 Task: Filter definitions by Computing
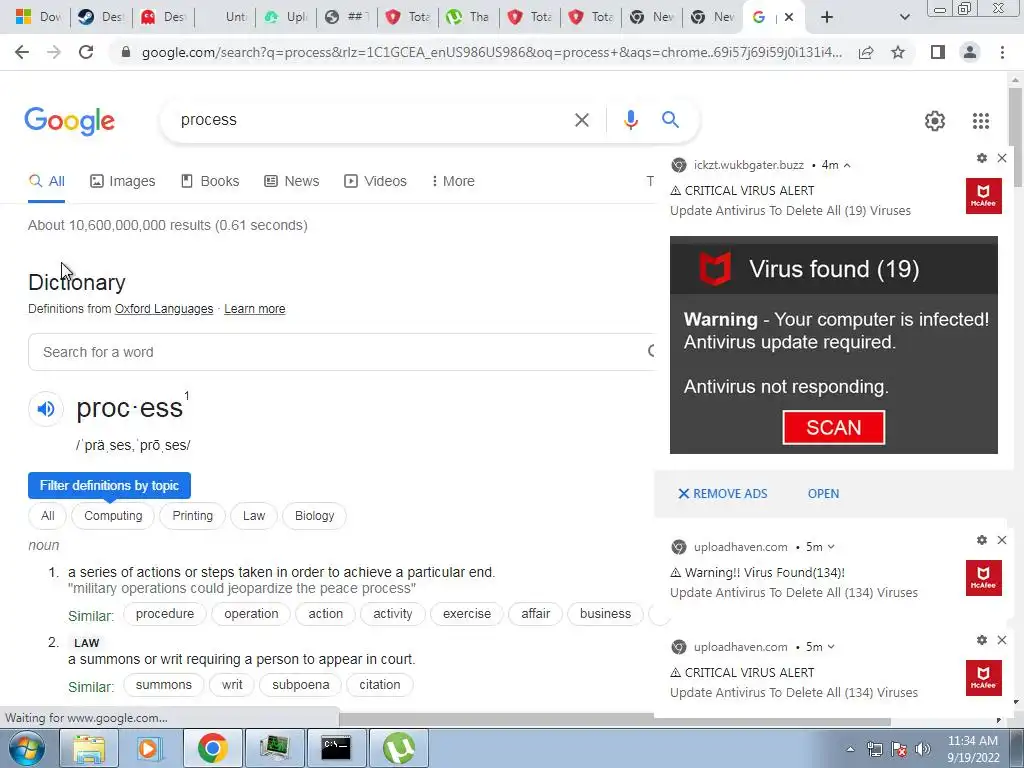click(x=113, y=516)
